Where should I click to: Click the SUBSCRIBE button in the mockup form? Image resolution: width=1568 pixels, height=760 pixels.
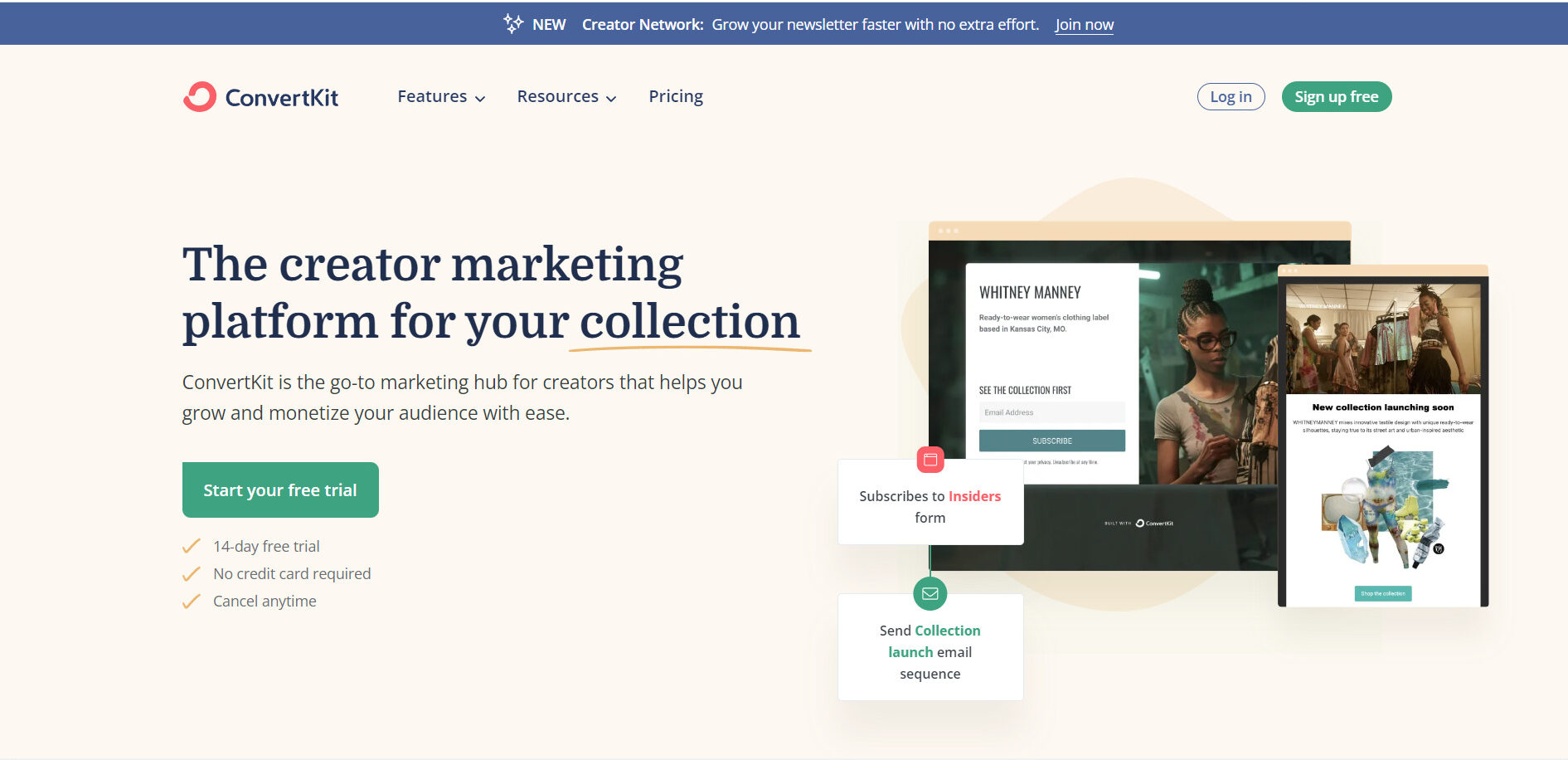[x=1051, y=441]
